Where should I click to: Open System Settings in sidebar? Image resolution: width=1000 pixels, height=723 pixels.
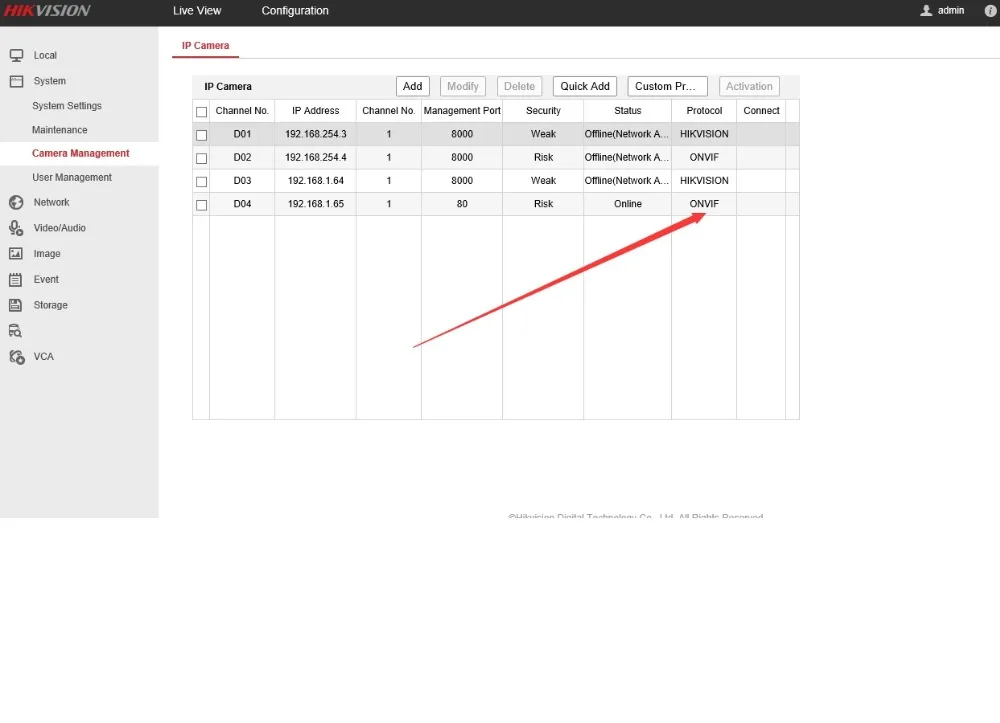(x=67, y=106)
